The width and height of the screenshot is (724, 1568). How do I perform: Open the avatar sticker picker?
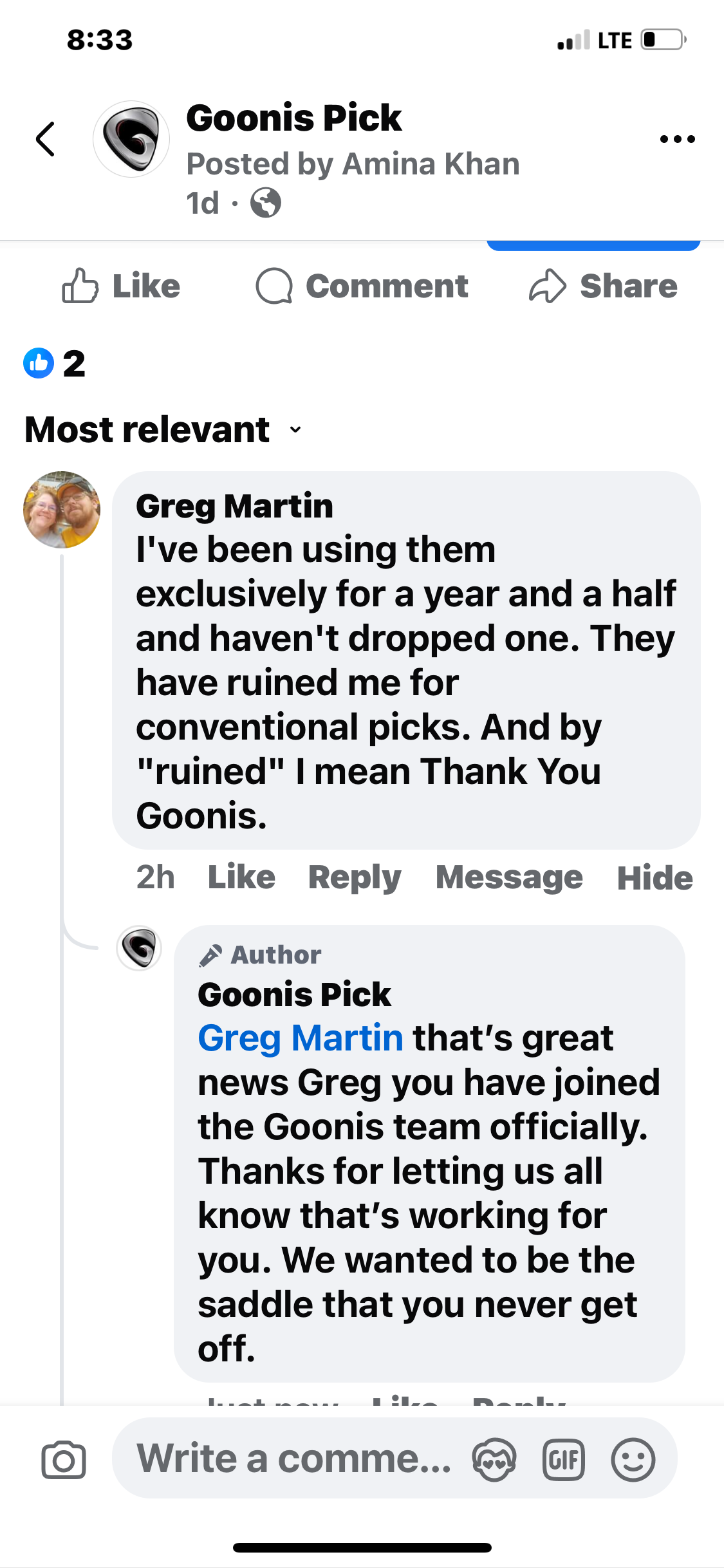[x=494, y=1460]
